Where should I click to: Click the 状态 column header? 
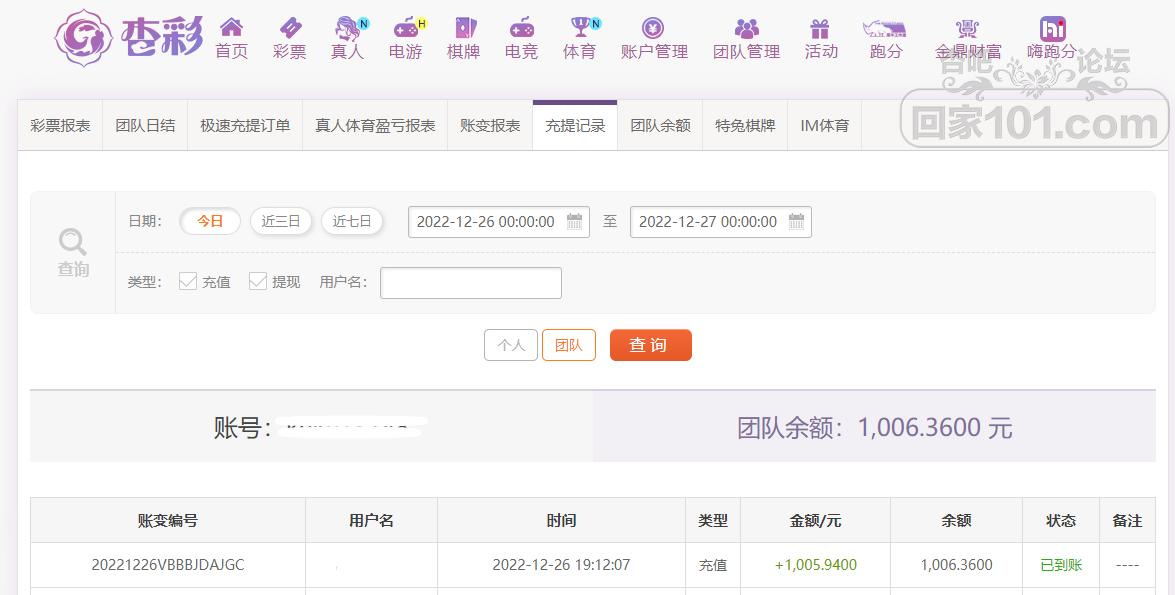pos(1061,520)
